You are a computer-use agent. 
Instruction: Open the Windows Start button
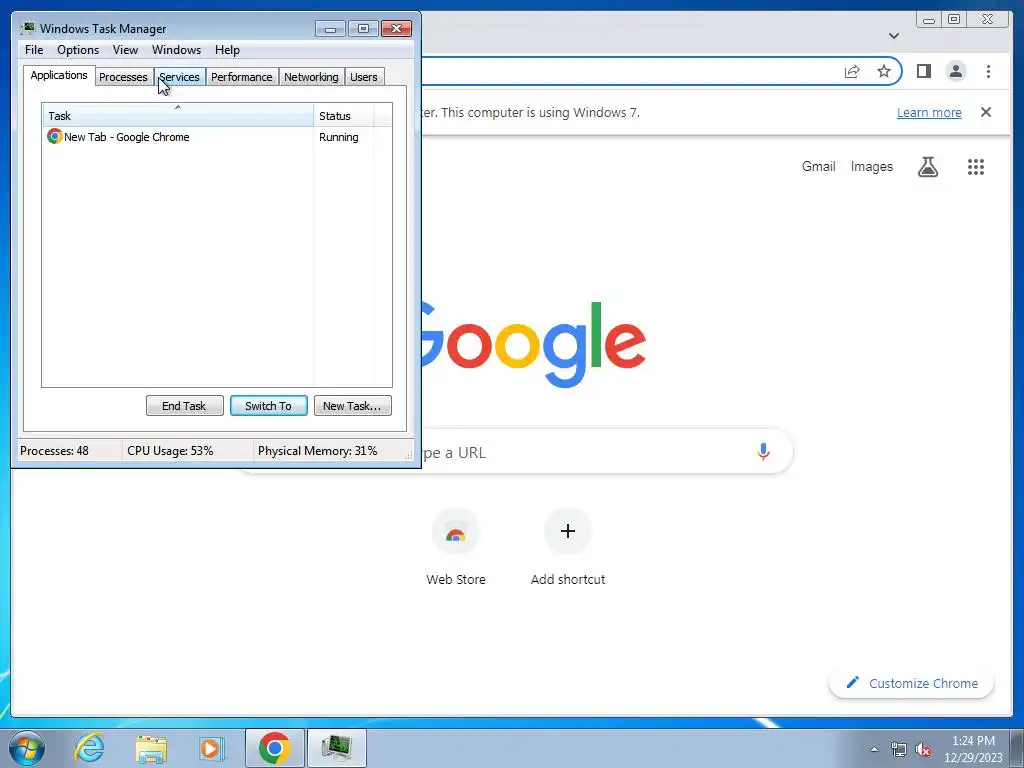coord(27,748)
